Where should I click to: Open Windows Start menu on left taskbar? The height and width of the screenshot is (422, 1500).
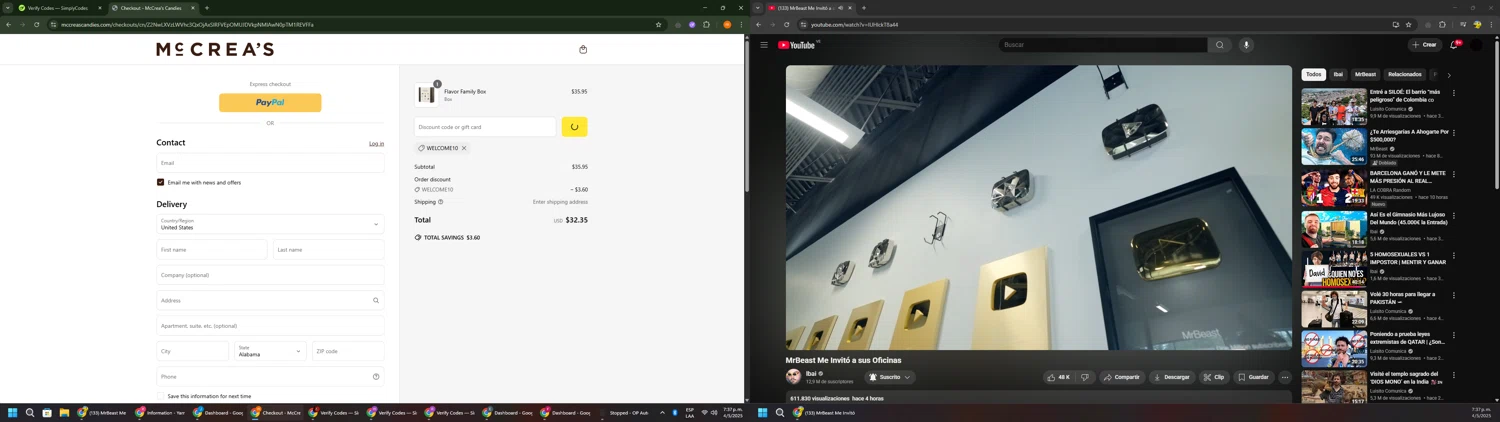coord(13,412)
